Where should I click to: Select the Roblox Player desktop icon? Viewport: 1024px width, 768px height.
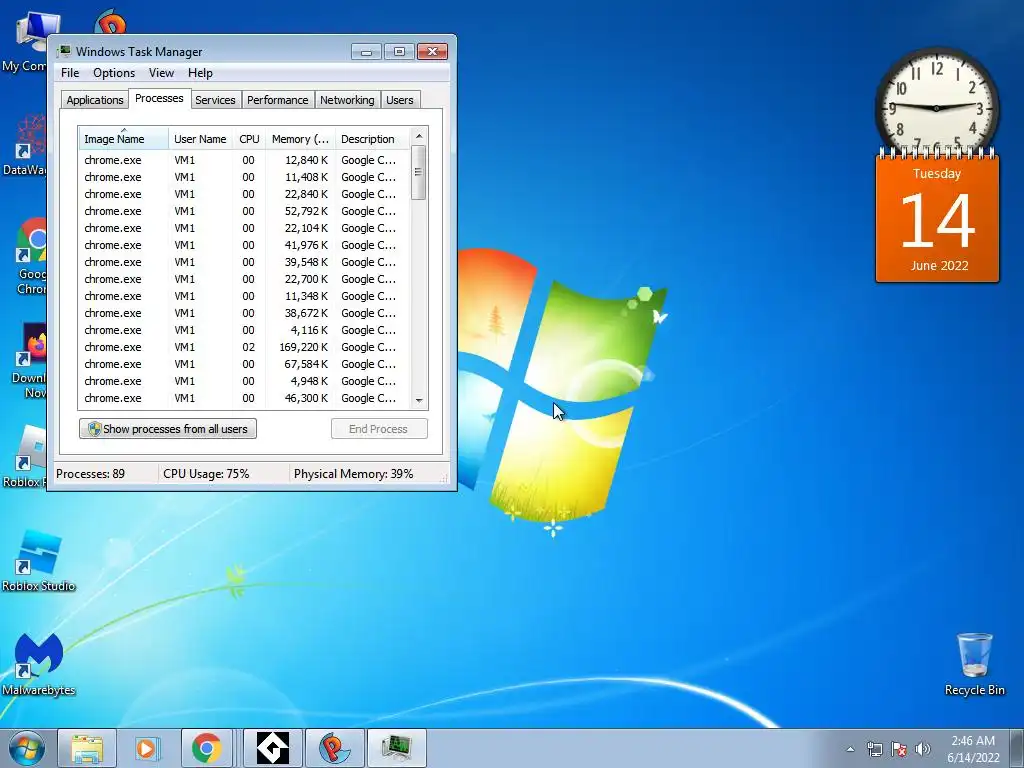[24, 457]
